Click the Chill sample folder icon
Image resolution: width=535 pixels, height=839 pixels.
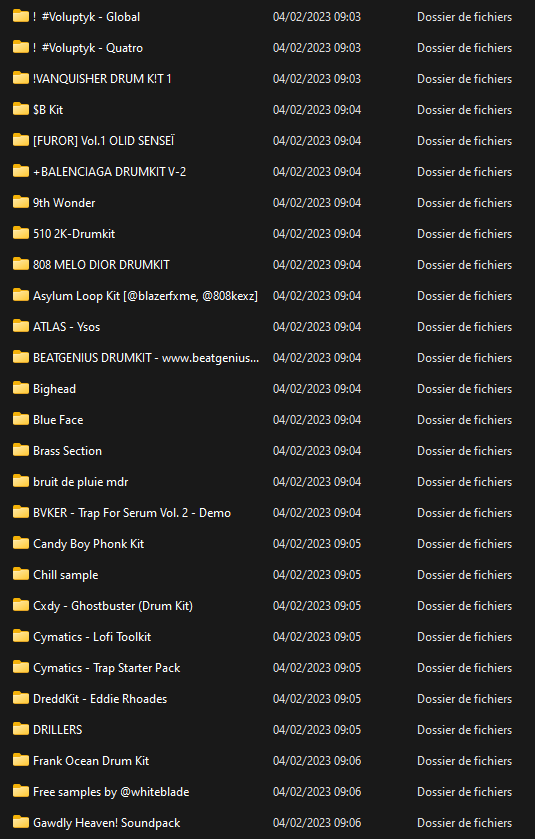21,575
